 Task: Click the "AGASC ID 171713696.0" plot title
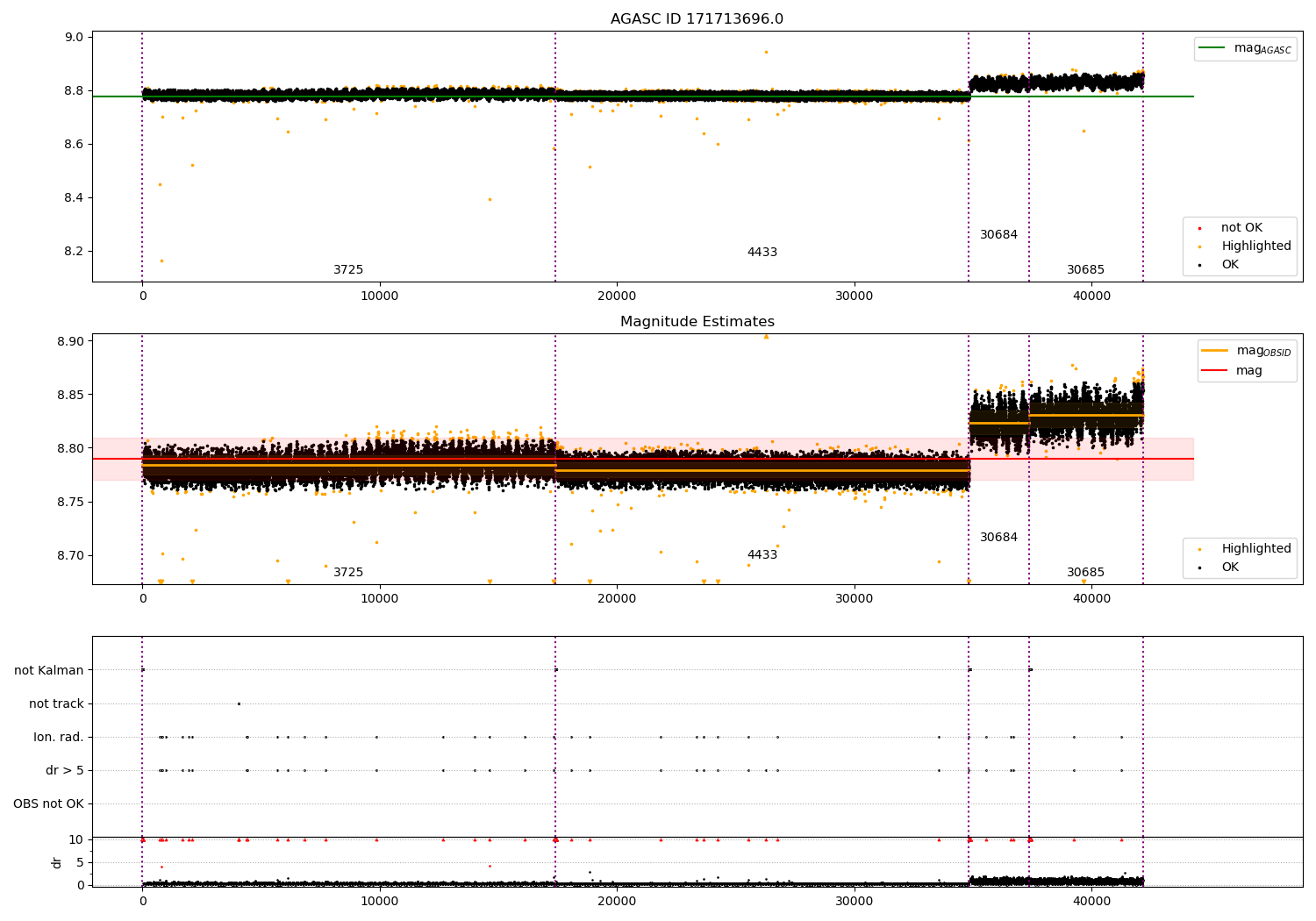click(x=697, y=19)
